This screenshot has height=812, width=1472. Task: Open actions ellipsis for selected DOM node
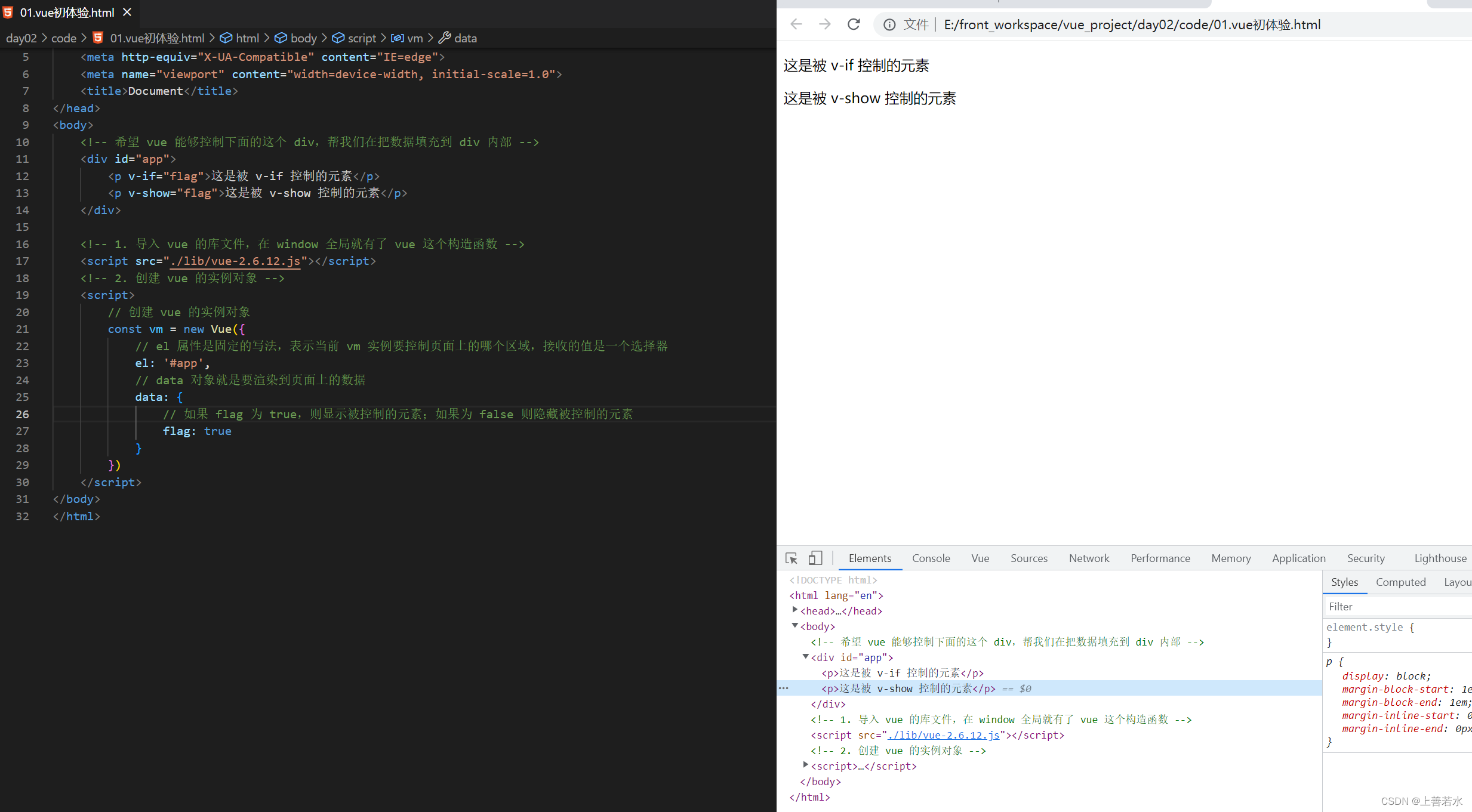[784, 688]
